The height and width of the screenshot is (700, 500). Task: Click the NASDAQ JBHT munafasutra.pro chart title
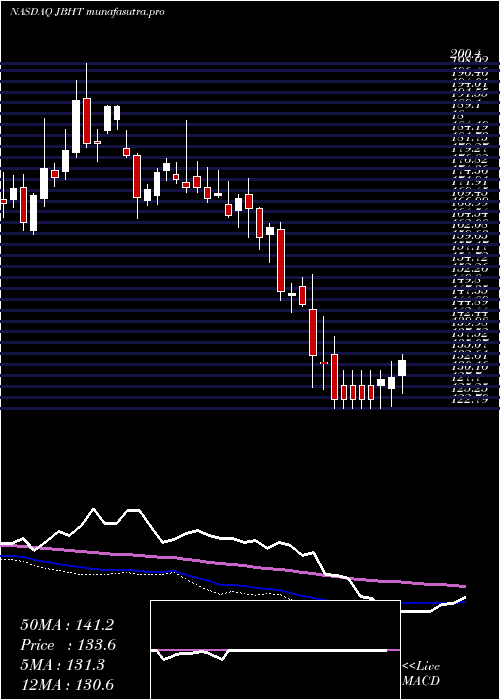87,12
